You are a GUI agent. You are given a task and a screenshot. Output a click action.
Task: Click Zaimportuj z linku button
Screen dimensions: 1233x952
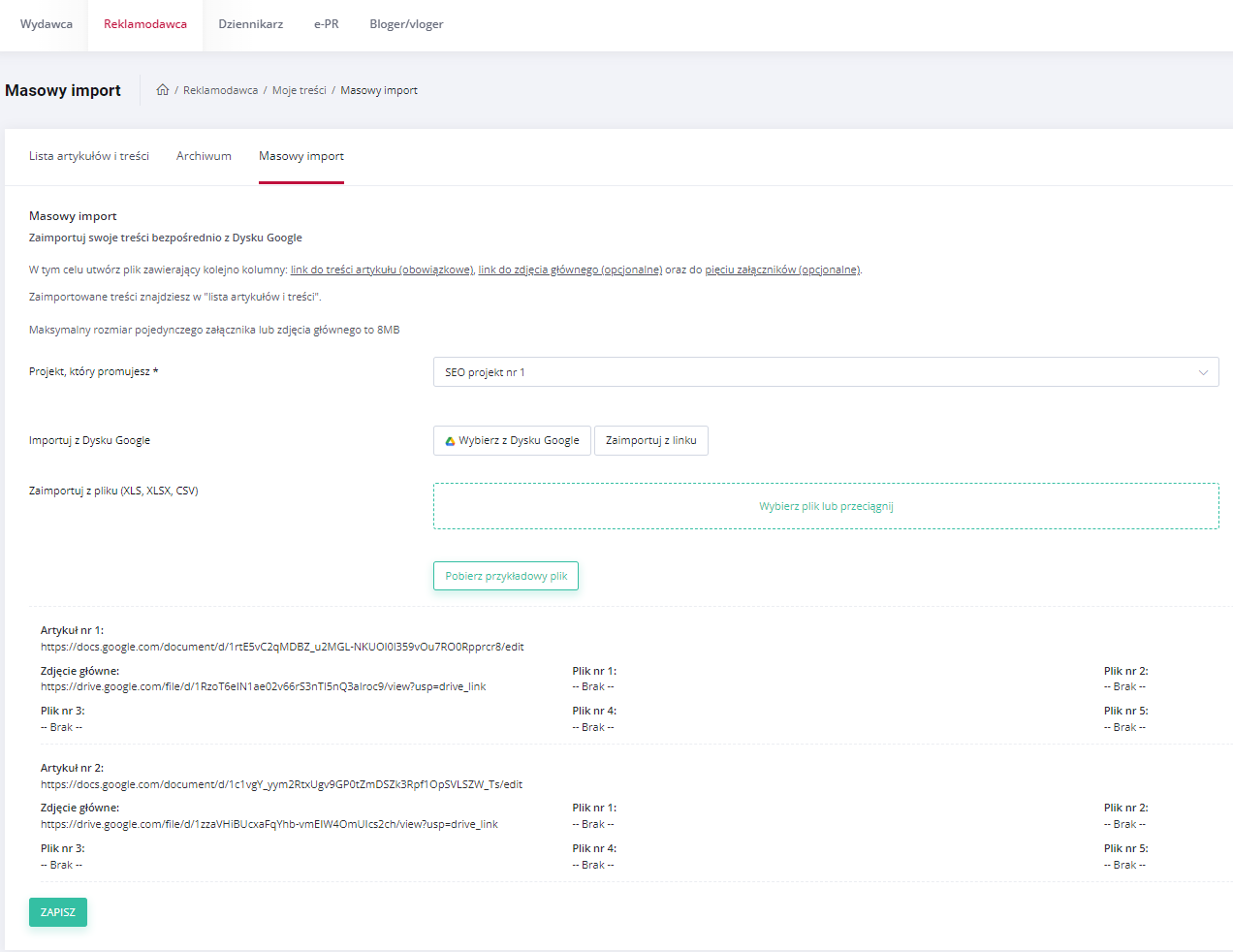coord(651,440)
